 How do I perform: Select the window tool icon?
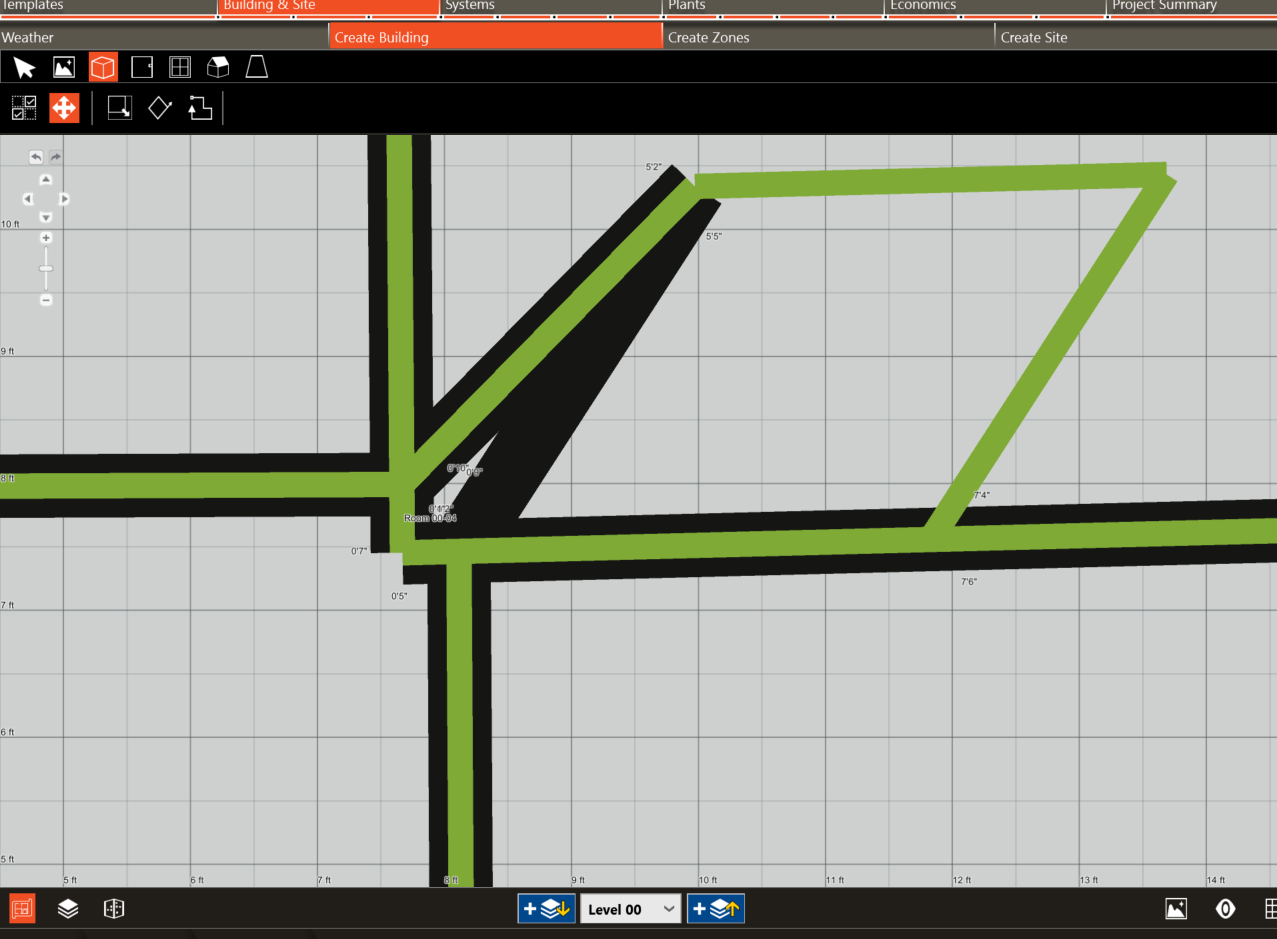[x=180, y=68]
